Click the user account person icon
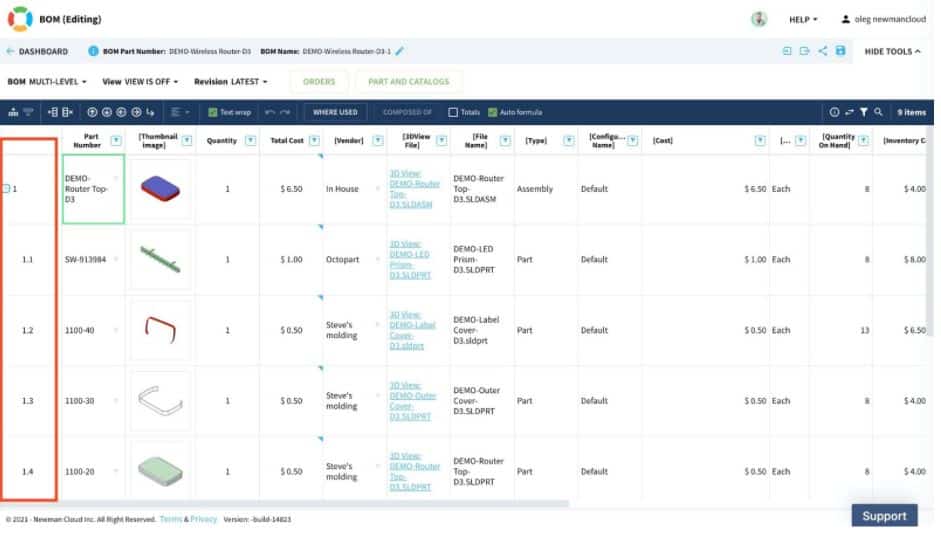This screenshot has height=535, width=941. point(846,19)
